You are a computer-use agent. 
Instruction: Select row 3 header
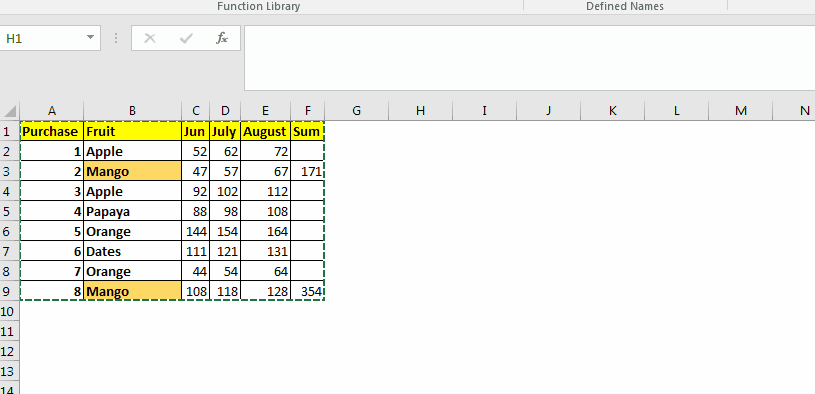click(x=9, y=172)
